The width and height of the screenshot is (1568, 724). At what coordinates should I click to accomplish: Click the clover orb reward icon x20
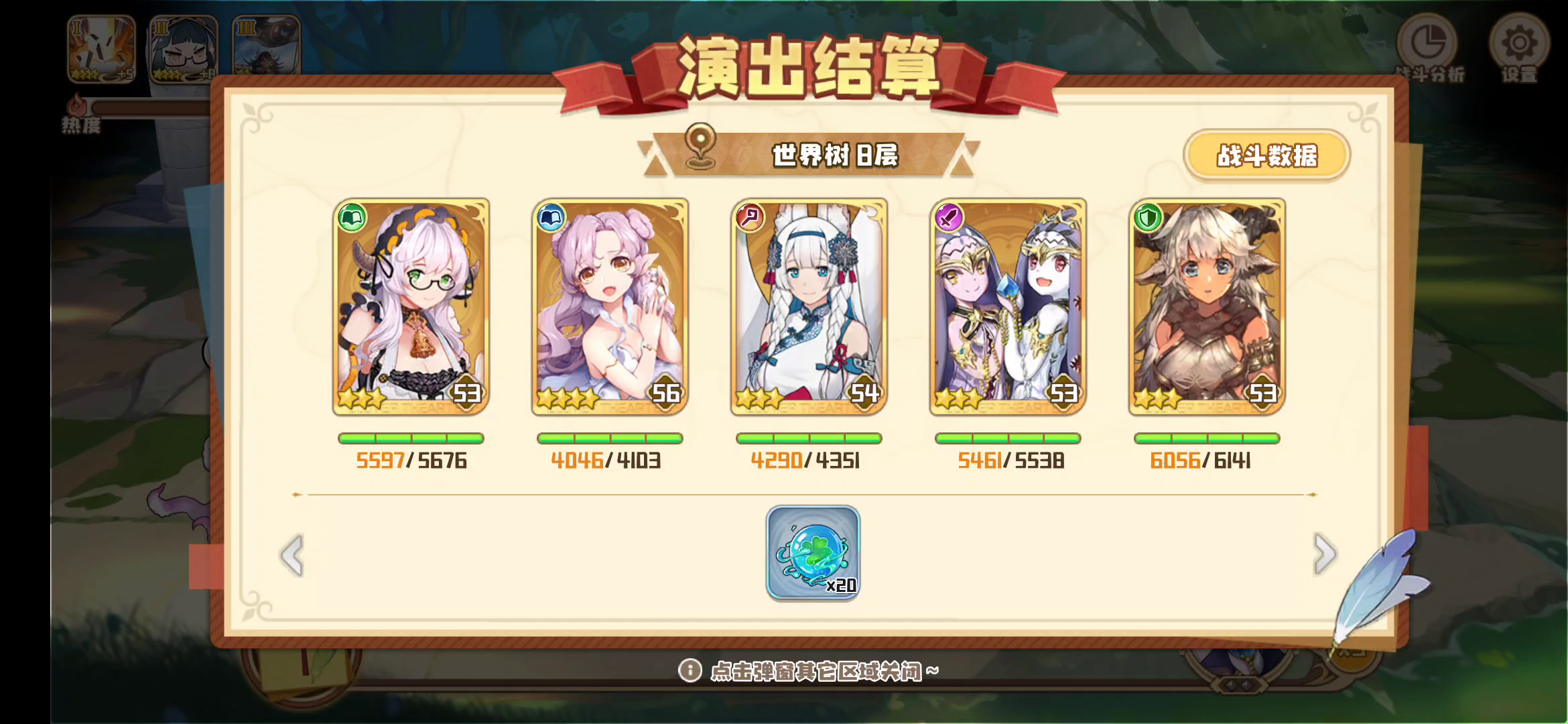pos(813,553)
